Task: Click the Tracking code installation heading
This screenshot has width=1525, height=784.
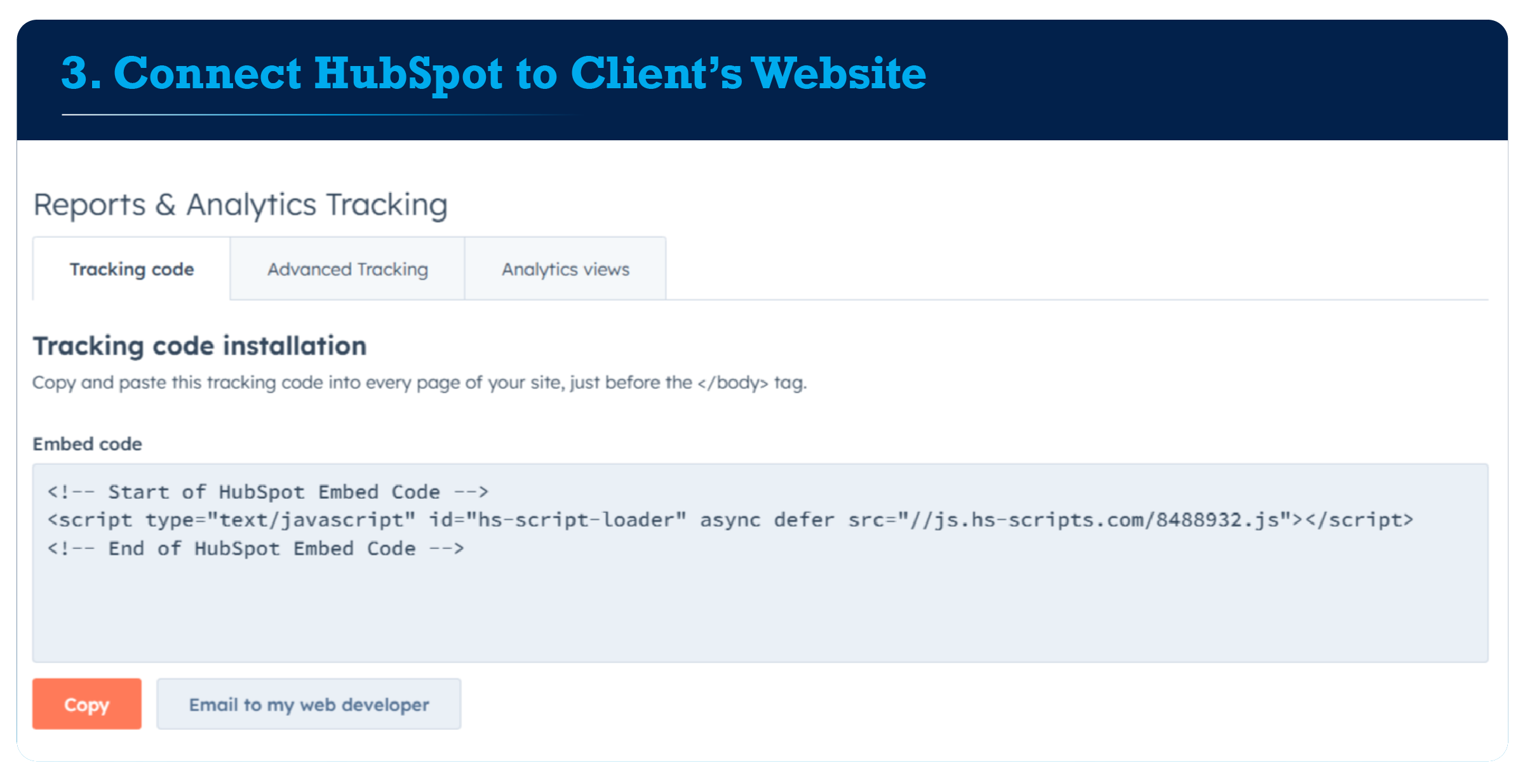Action: click(199, 347)
